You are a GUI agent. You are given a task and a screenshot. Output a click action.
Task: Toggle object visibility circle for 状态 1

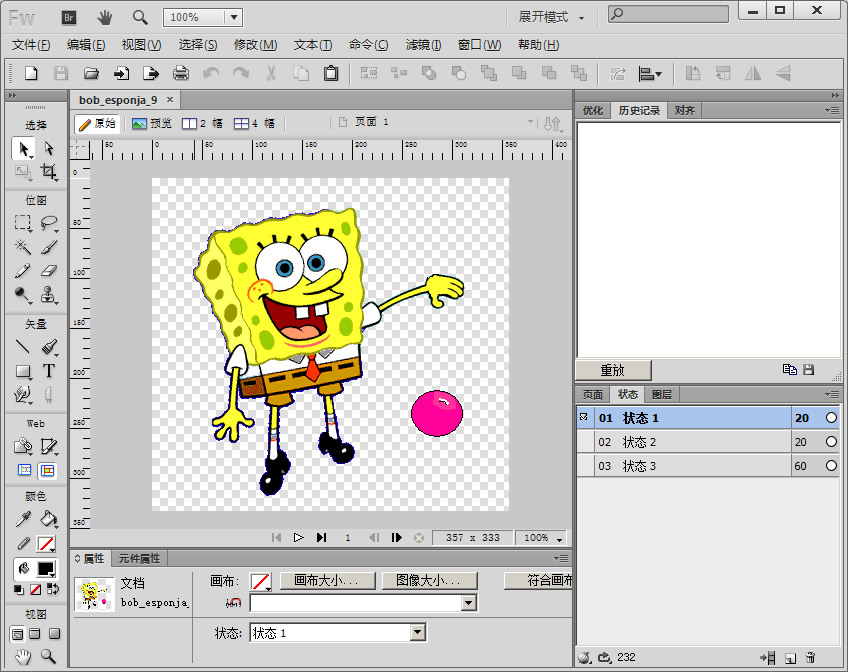click(831, 418)
